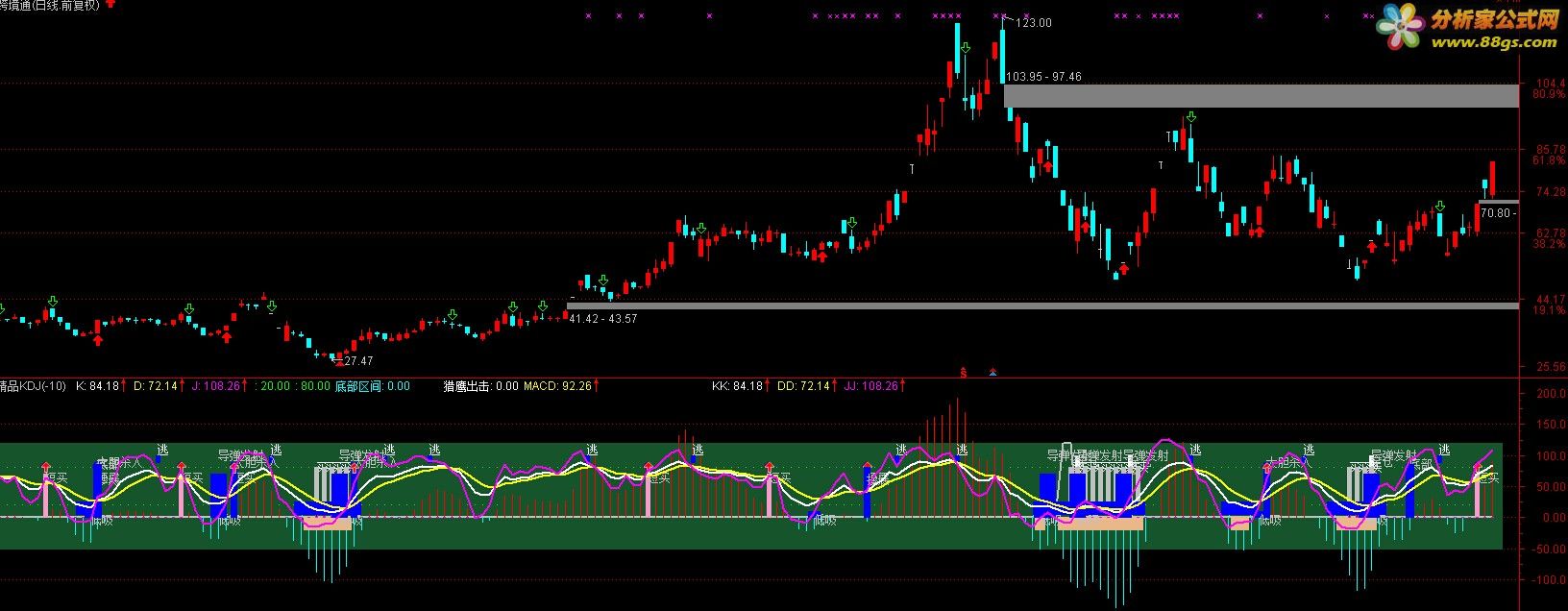Click the KK: 84.18 readout

pos(737,386)
